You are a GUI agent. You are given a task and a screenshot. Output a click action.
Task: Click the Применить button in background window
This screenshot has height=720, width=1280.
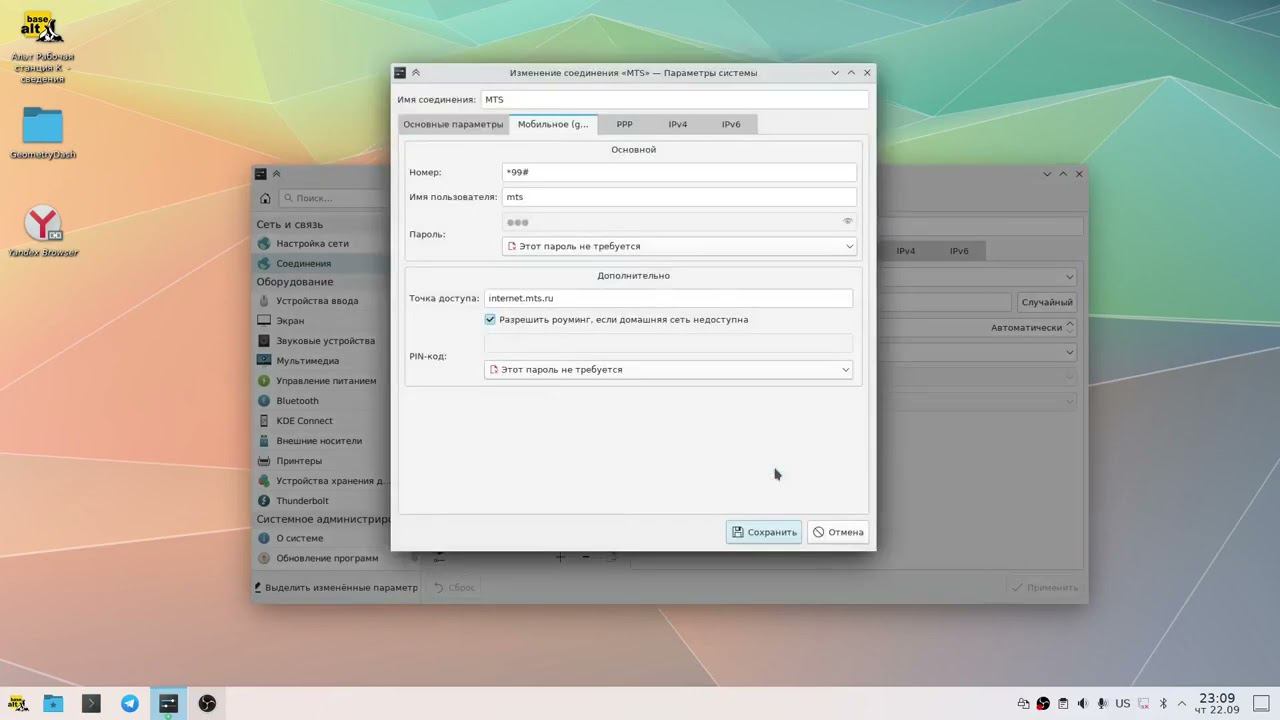pos(1044,587)
